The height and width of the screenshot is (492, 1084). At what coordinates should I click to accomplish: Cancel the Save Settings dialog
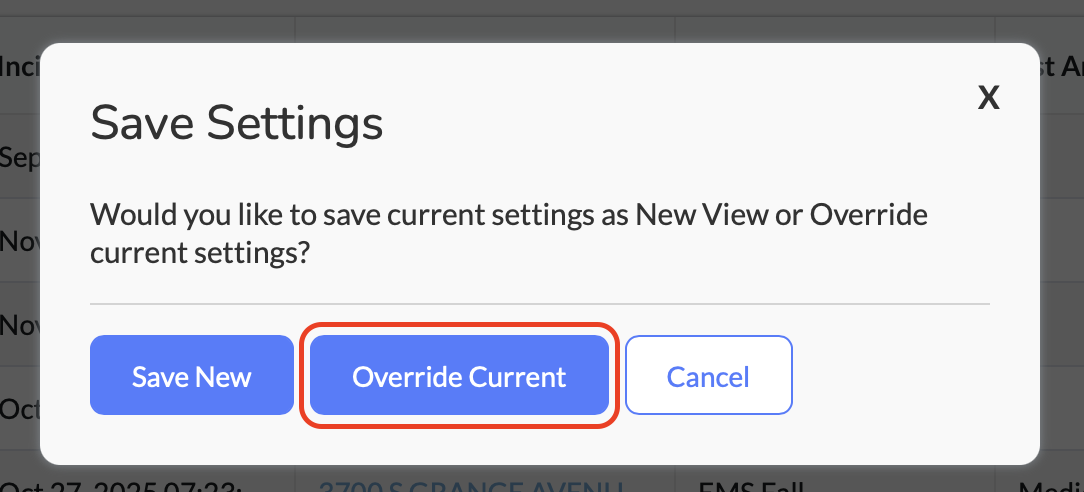point(708,376)
